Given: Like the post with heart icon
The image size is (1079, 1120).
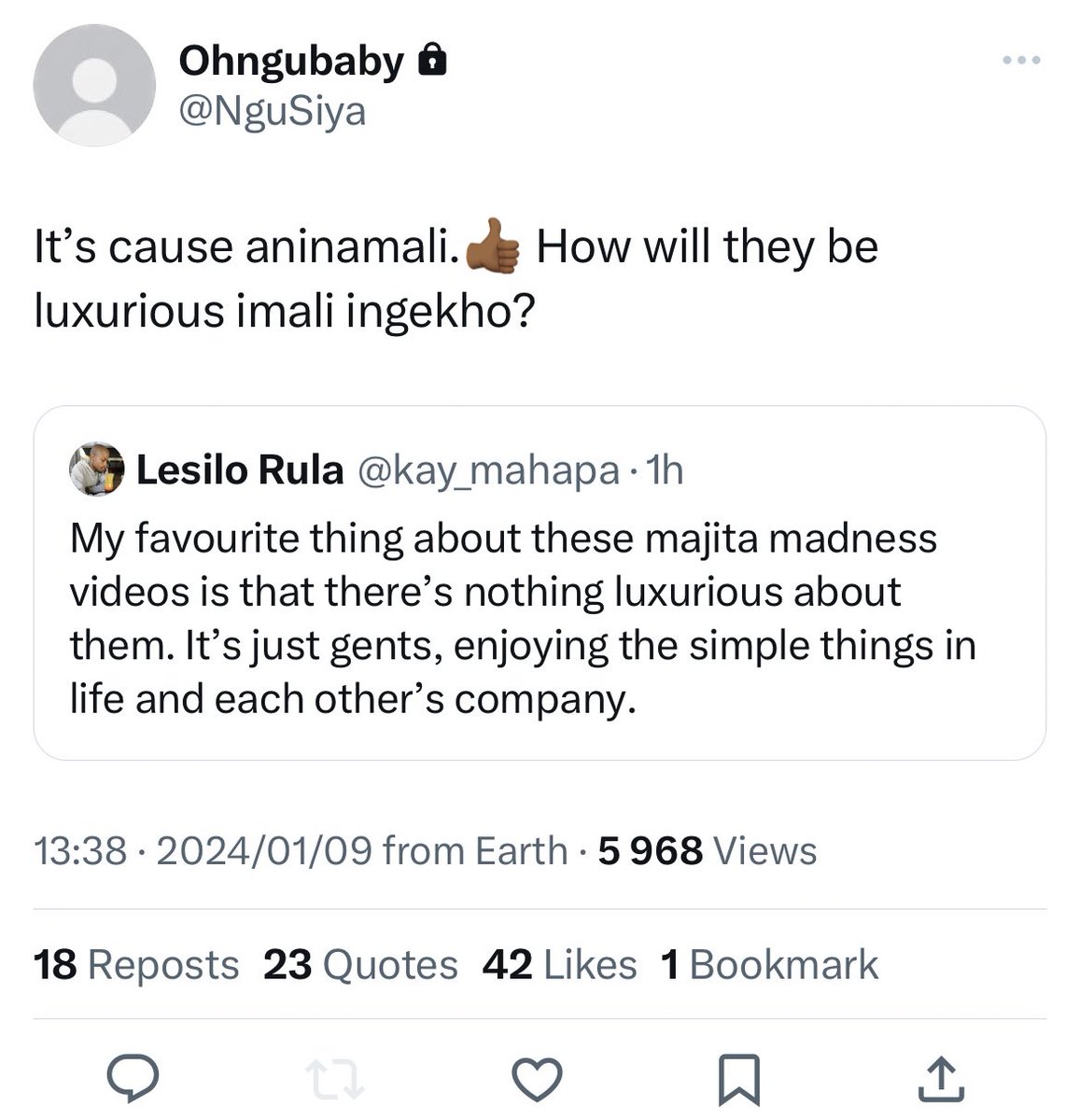Looking at the screenshot, I should (539, 1081).
